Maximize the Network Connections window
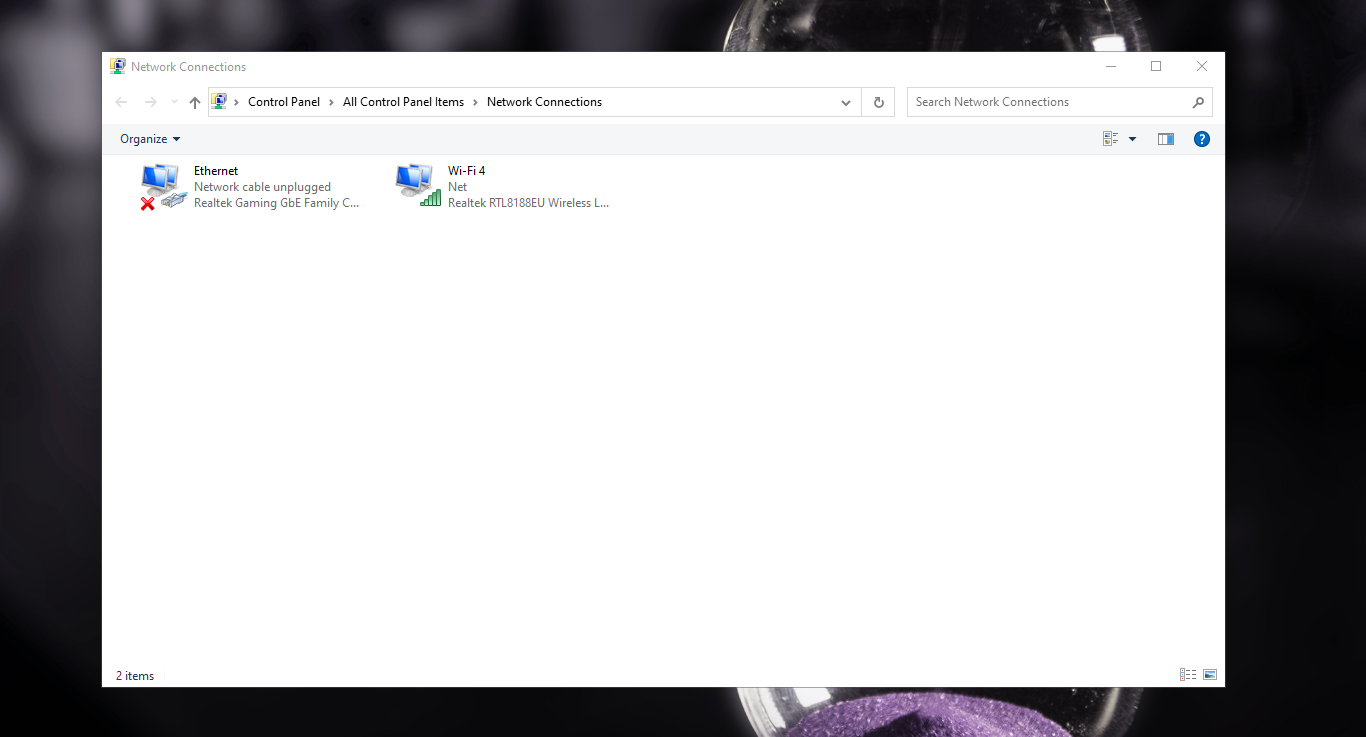 pyautogui.click(x=1156, y=66)
